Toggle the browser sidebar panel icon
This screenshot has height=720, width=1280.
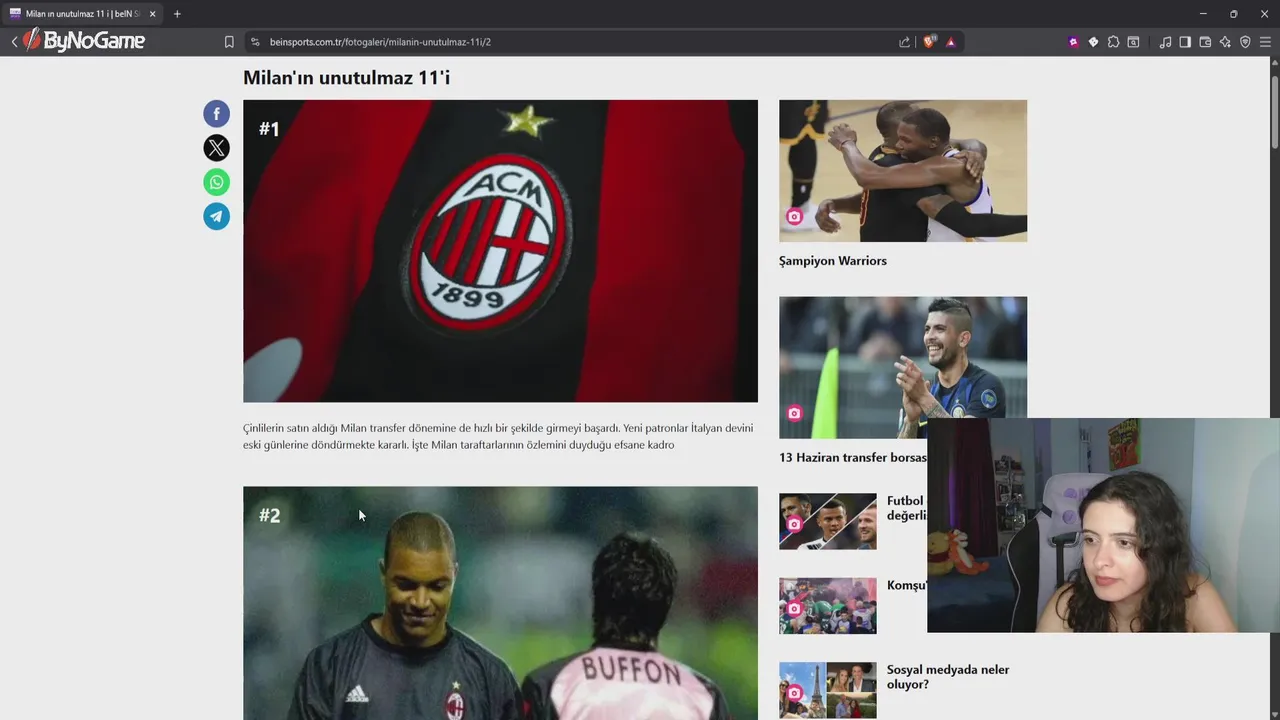pos(1185,42)
